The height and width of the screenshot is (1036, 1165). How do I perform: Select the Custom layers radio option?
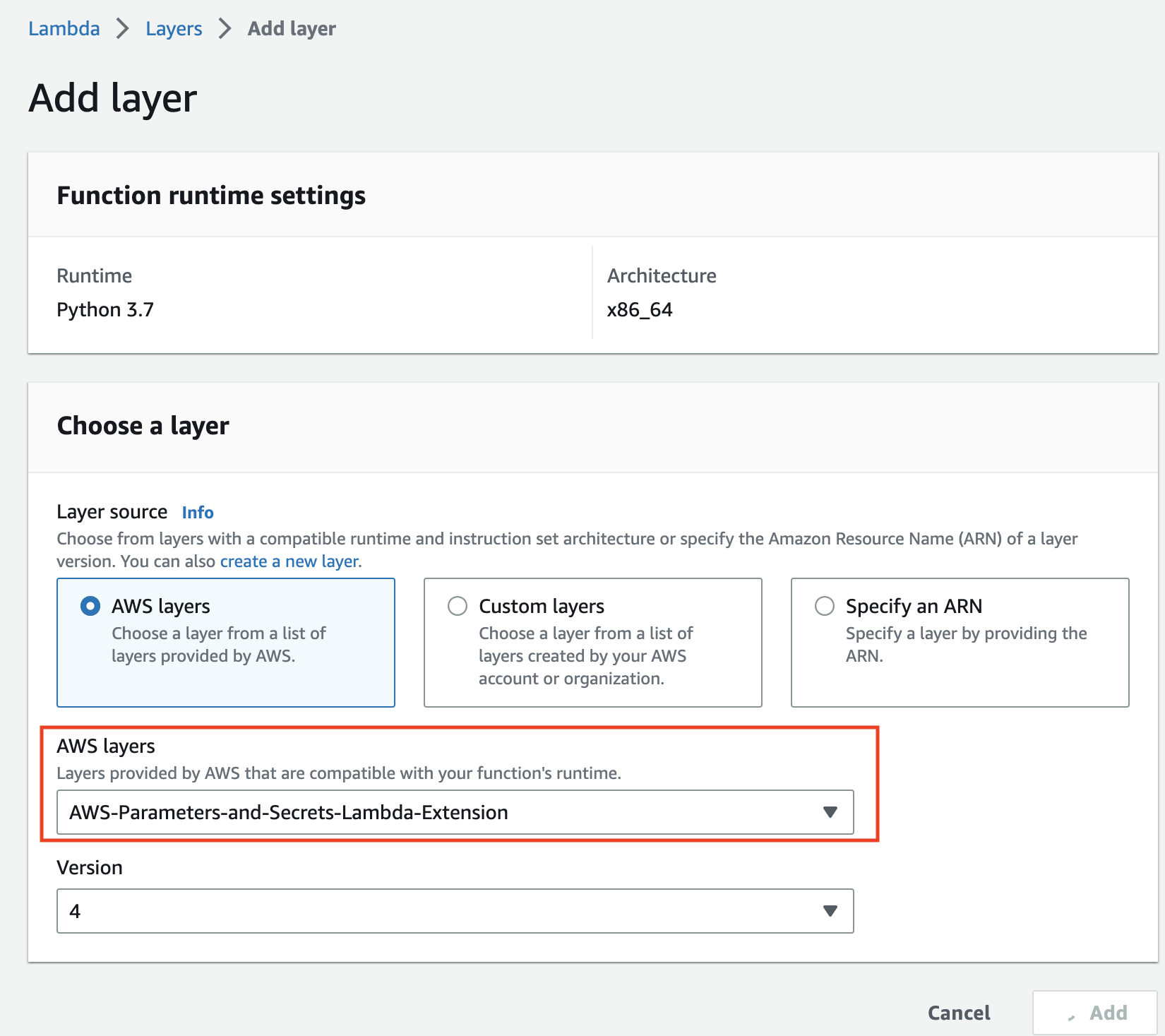click(458, 606)
